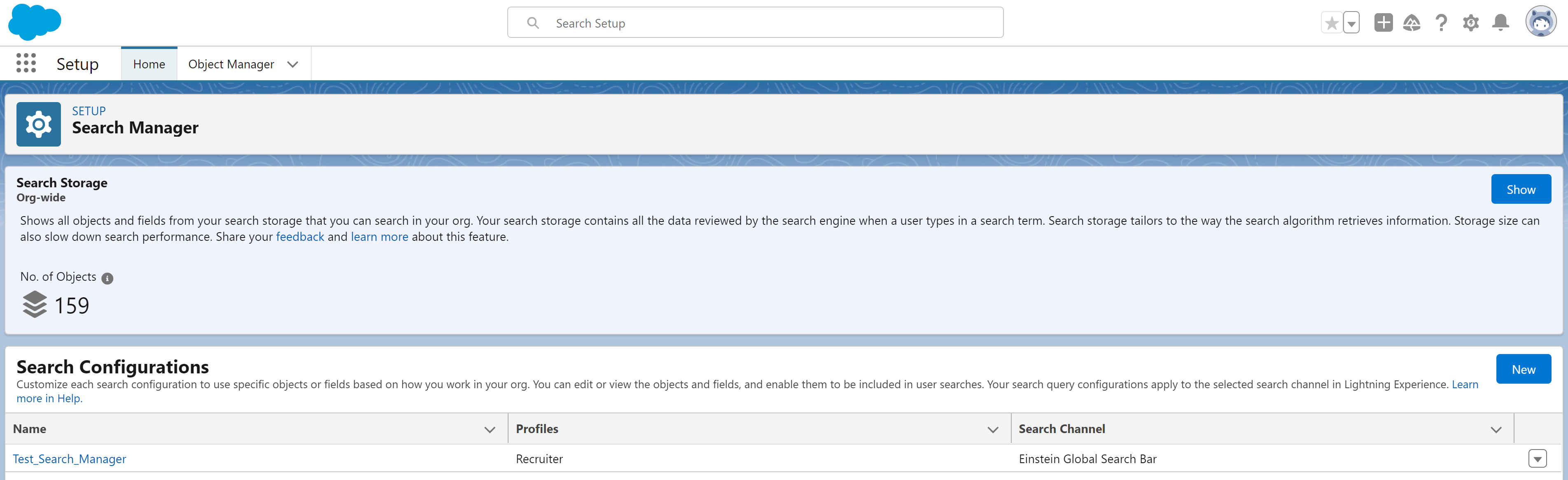Click the 159 objects count
Image resolution: width=1568 pixels, height=480 pixels.
72,305
